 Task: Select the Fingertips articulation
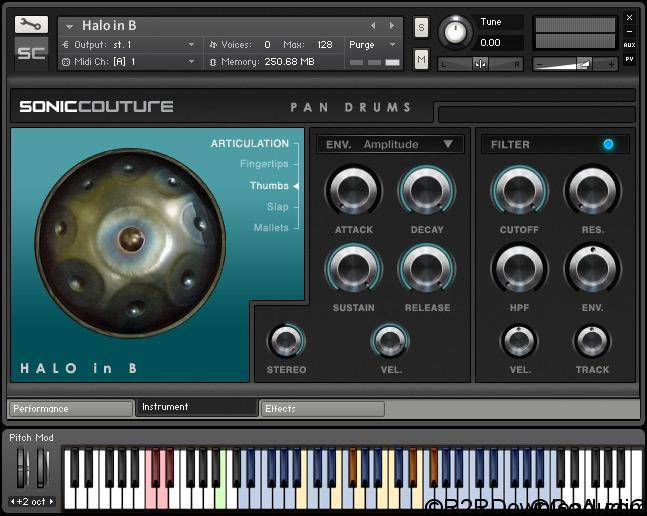click(263, 164)
